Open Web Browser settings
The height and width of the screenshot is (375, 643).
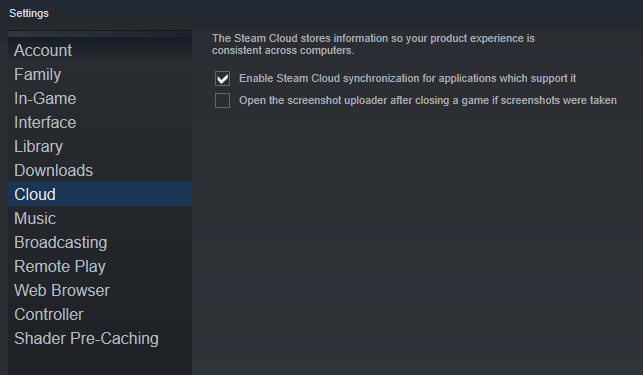tap(100, 290)
